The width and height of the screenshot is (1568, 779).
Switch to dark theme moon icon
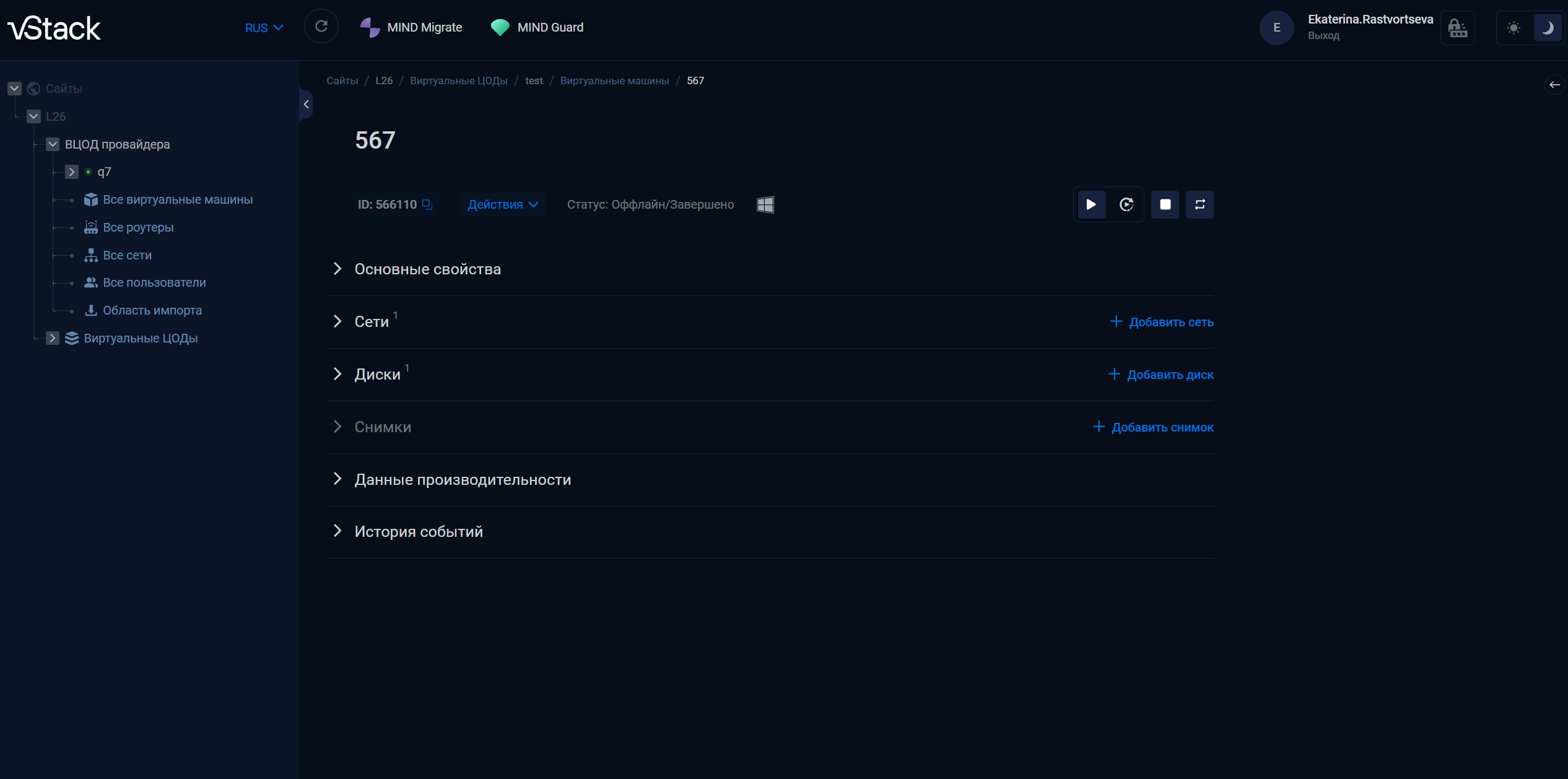pos(1547,28)
